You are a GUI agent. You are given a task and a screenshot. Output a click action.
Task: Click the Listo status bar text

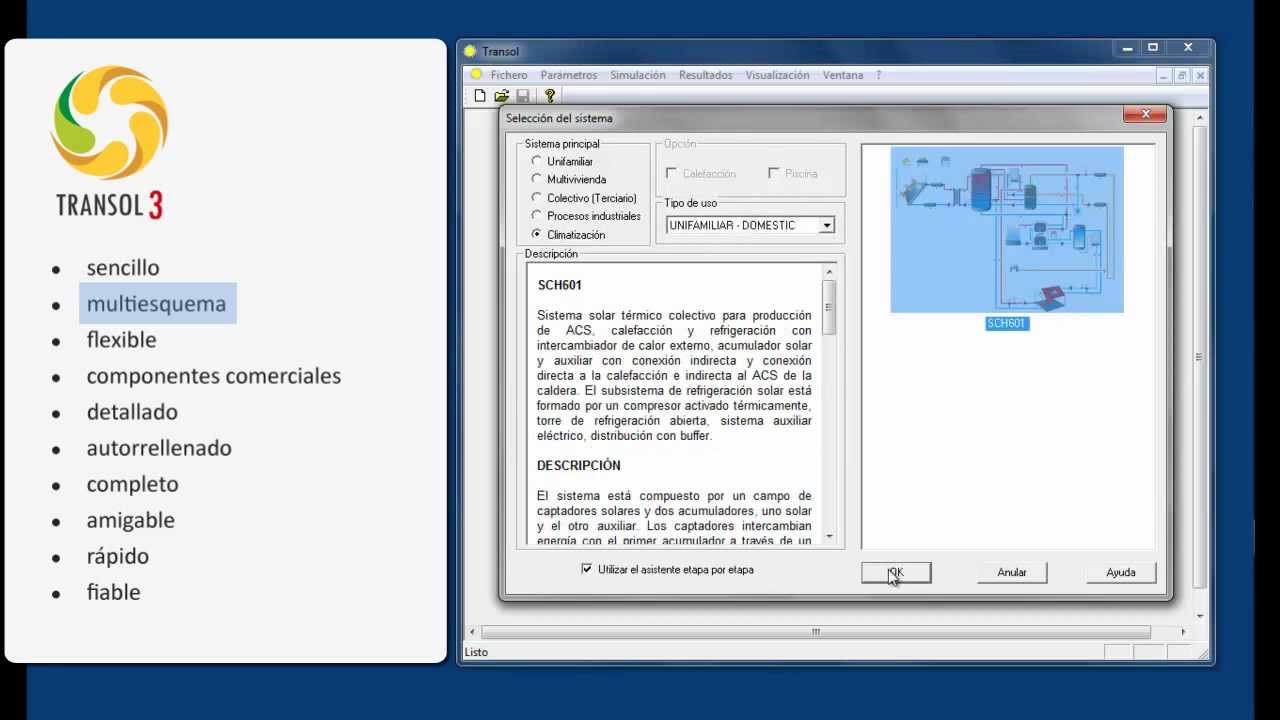click(x=476, y=652)
